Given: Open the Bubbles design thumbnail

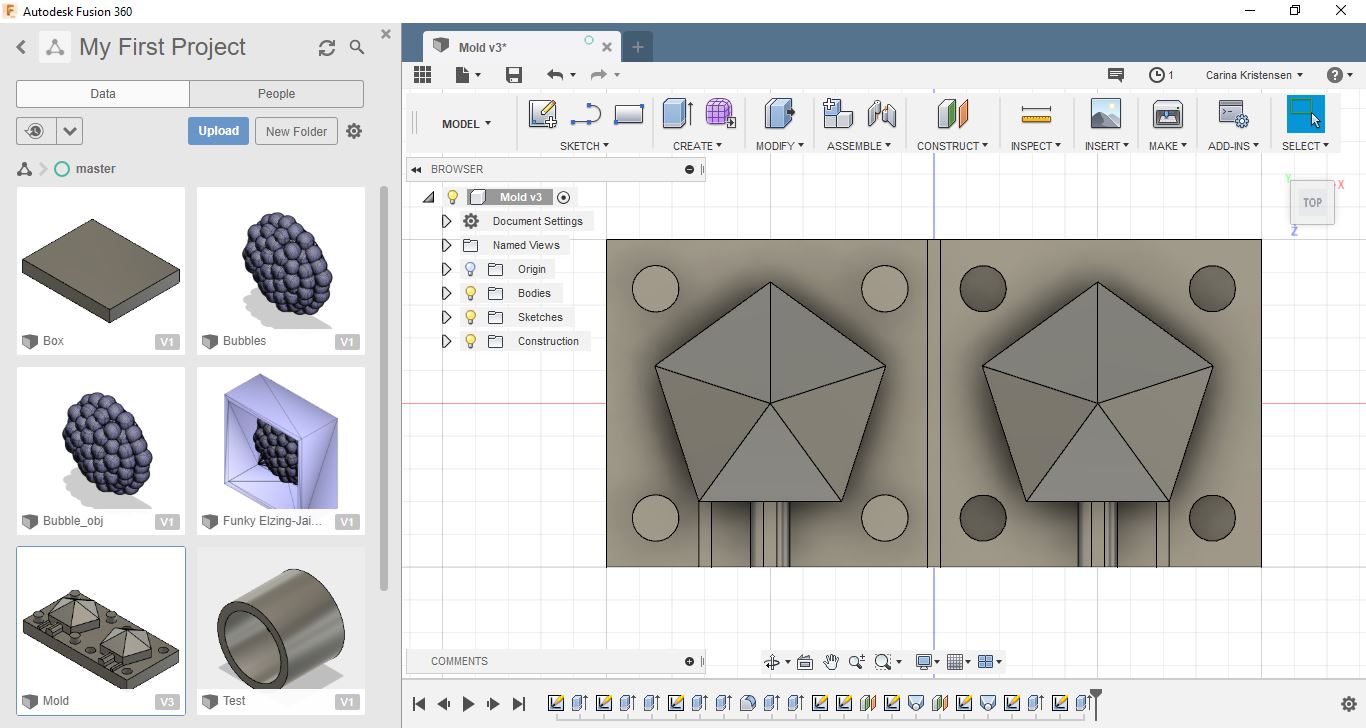Looking at the screenshot, I should [x=281, y=260].
